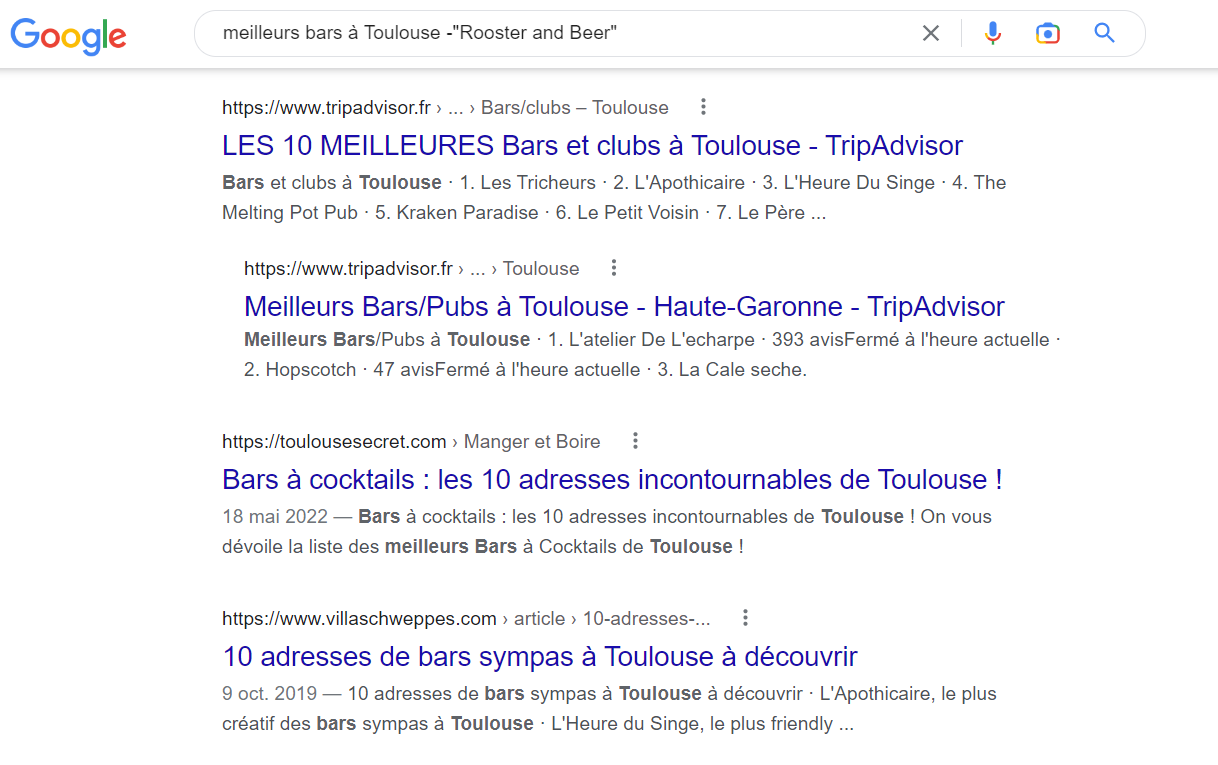Visit the villaschweppes bars sympas article
Screen dimensions: 1218x765
coord(539,656)
